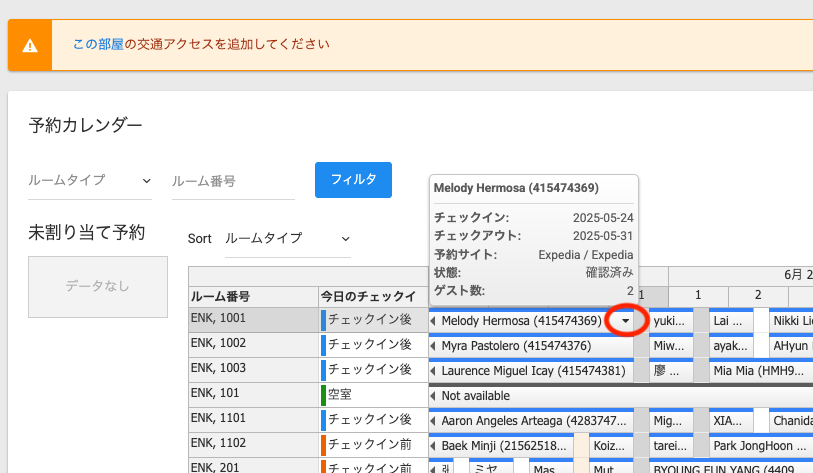Follow the この部屋 link in the banner

coord(98,45)
